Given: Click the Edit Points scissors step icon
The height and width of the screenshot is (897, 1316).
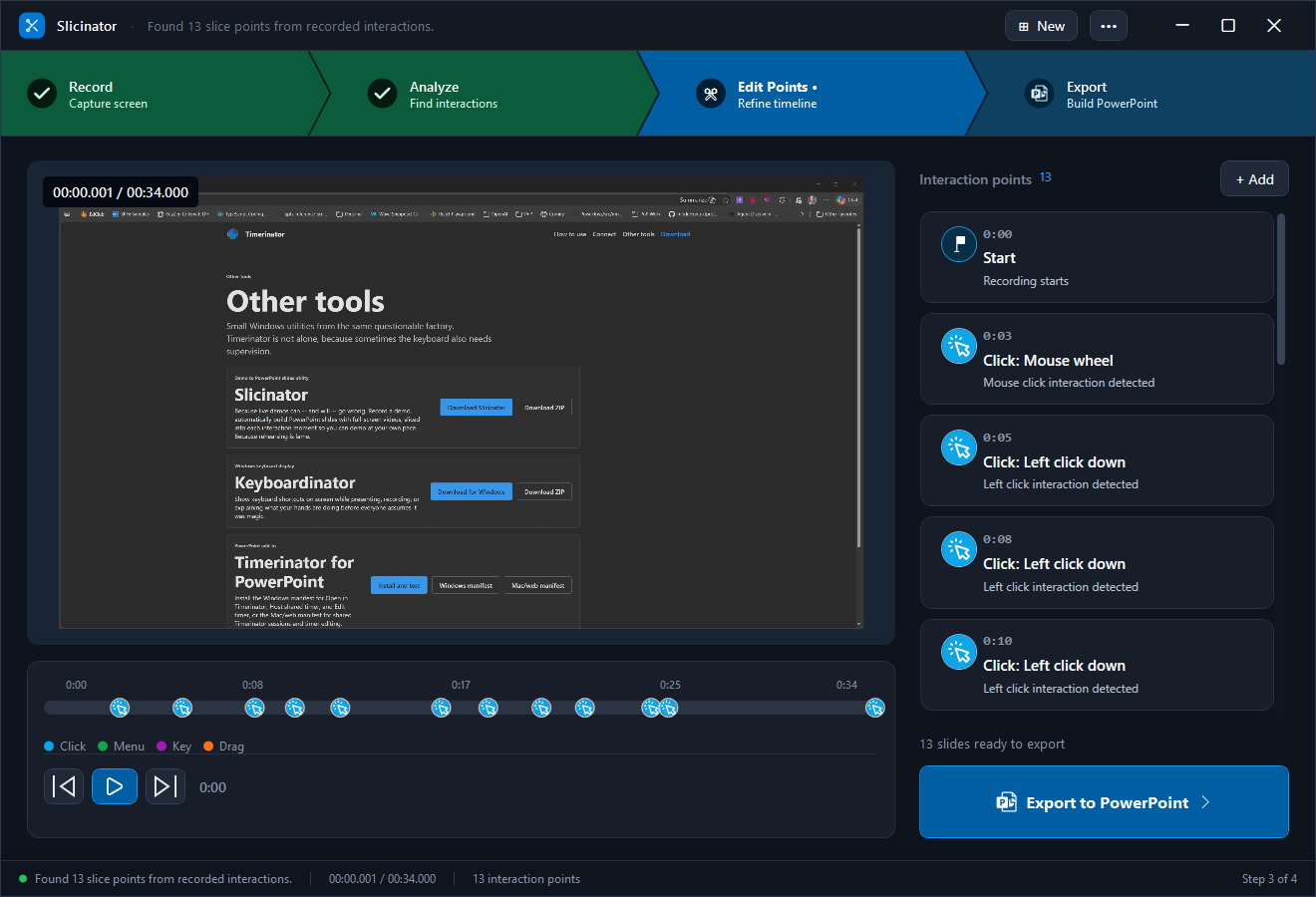Looking at the screenshot, I should [711, 94].
